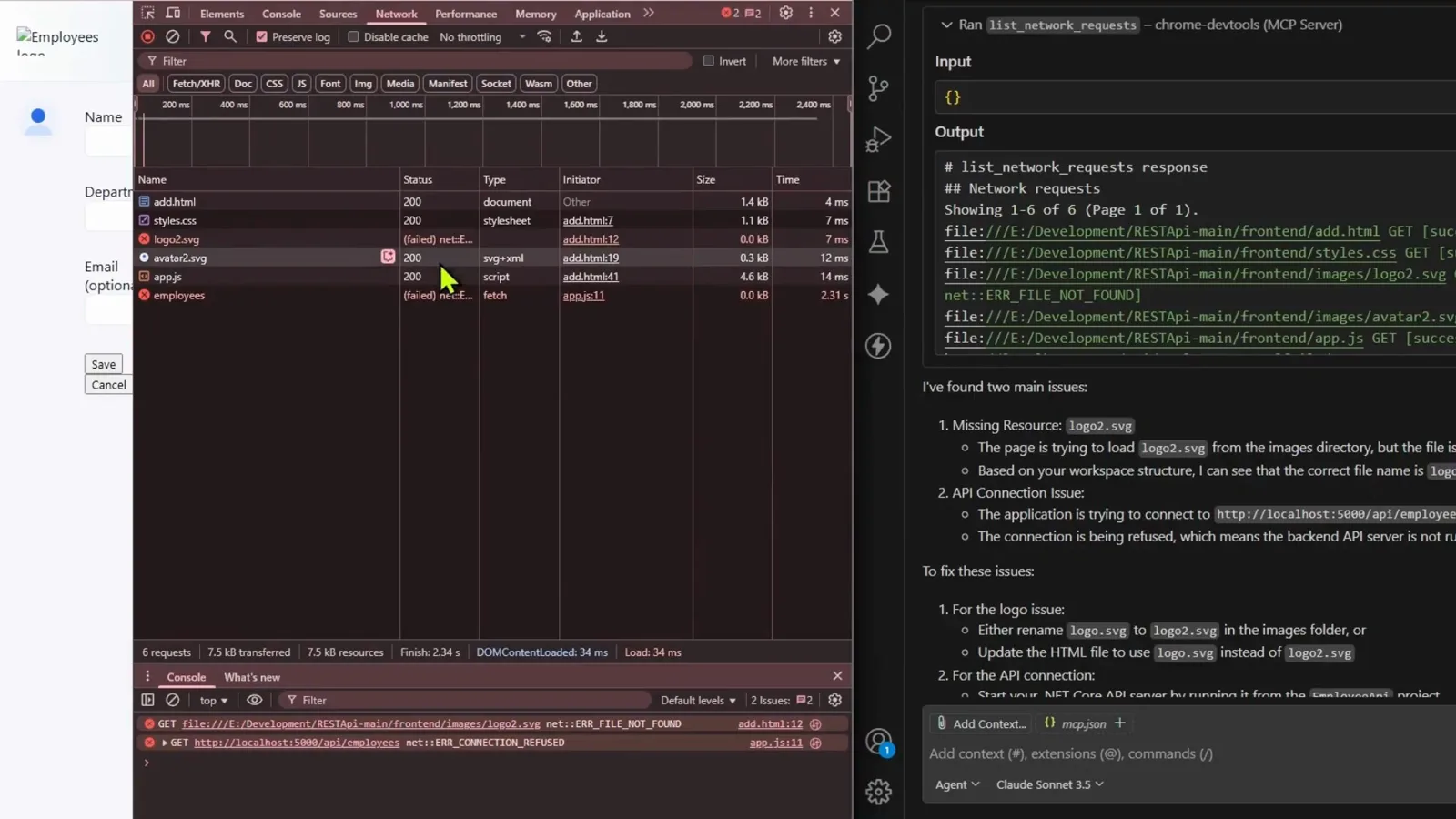The width and height of the screenshot is (1456, 819).
Task: Select the Img filter type
Action: (x=363, y=84)
